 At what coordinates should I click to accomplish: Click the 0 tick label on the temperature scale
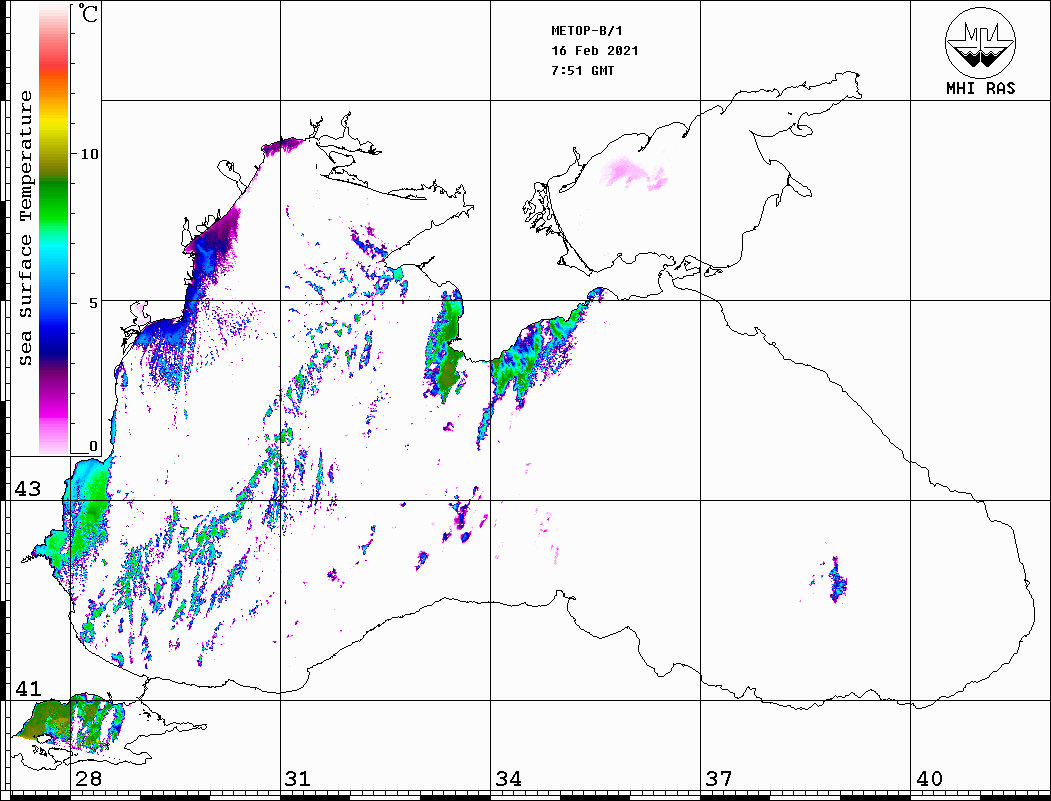coord(93,446)
